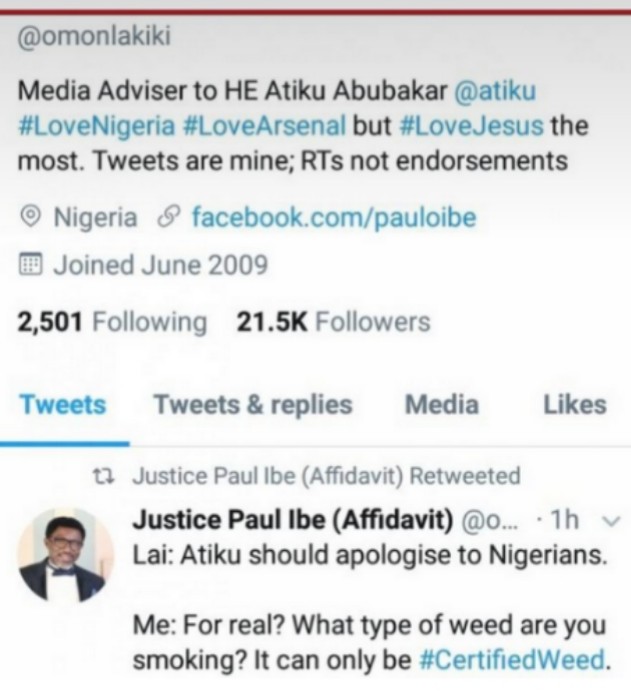
Task: View the 2,501 Following list
Action: [113, 323]
